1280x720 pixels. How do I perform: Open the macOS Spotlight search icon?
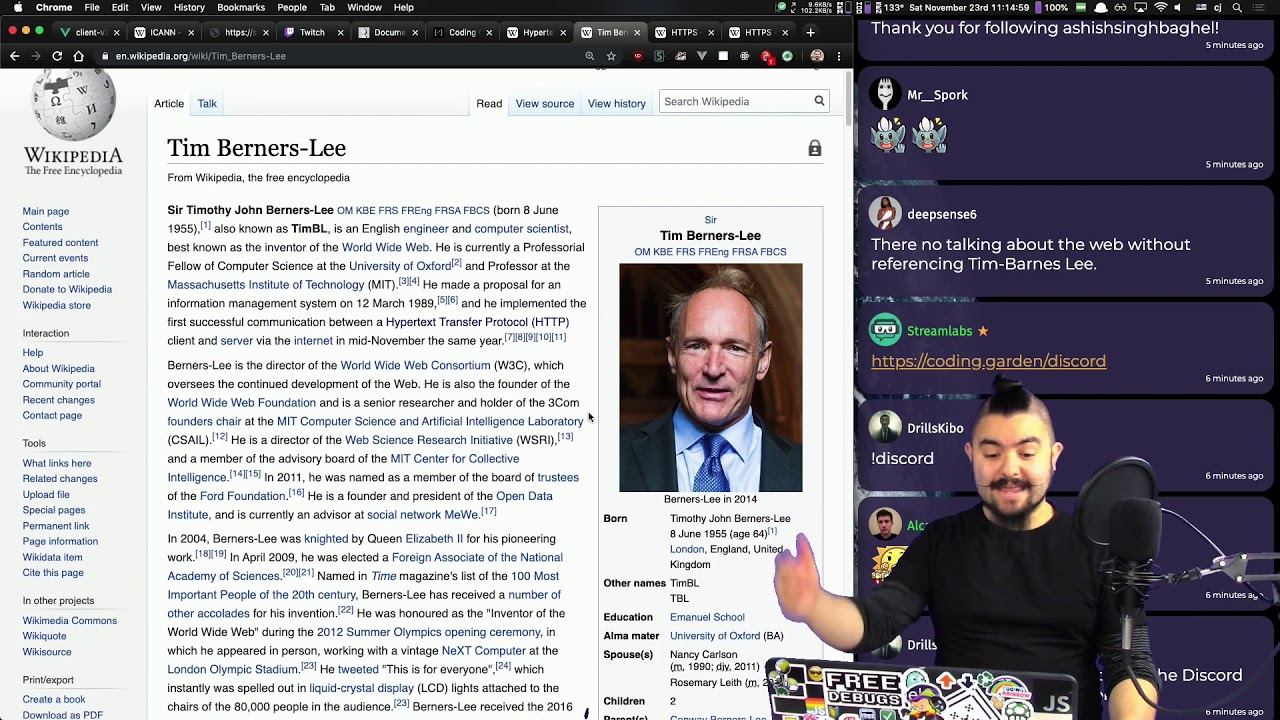(x=1237, y=7)
